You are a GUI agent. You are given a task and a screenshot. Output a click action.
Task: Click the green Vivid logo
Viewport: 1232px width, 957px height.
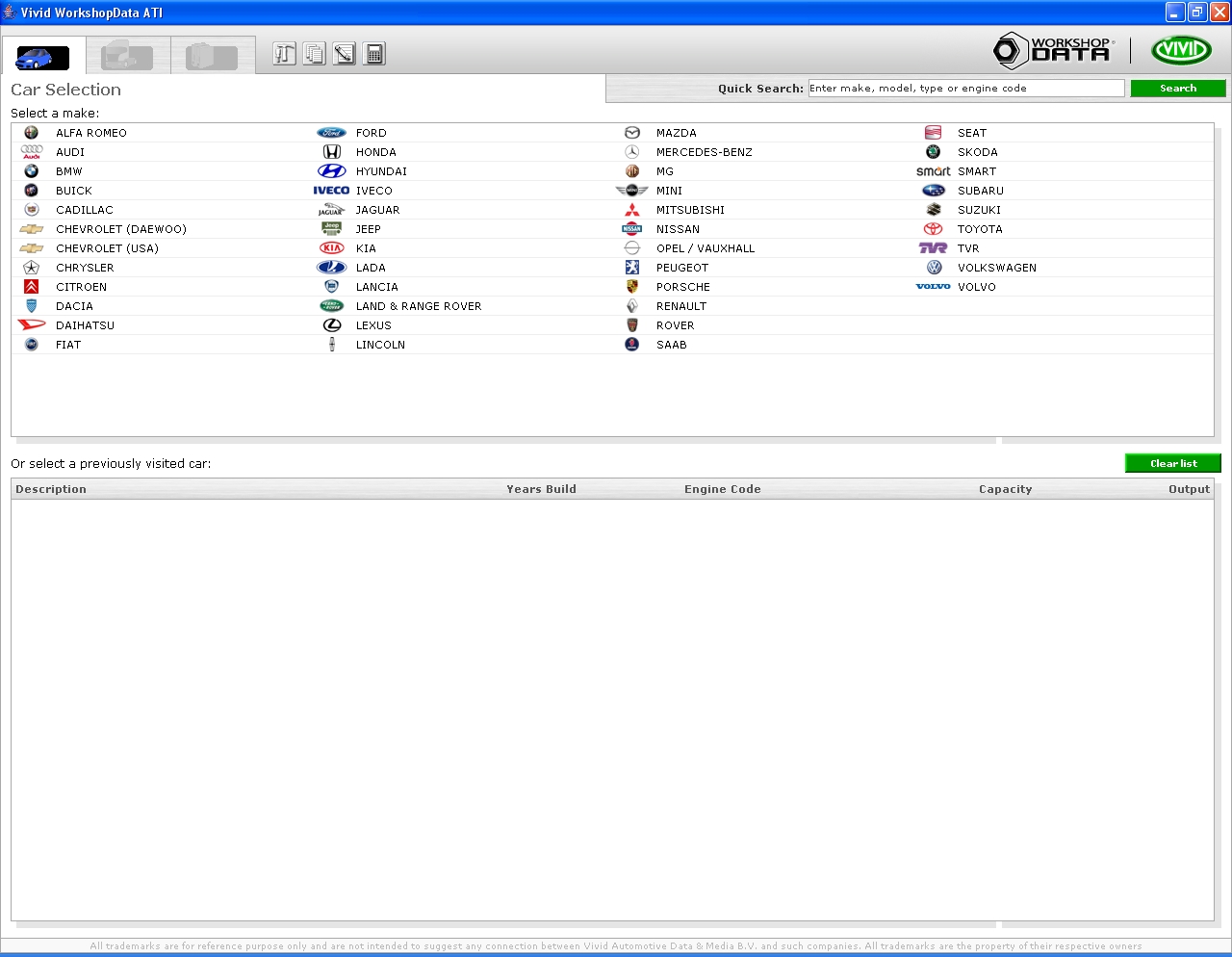click(1182, 50)
